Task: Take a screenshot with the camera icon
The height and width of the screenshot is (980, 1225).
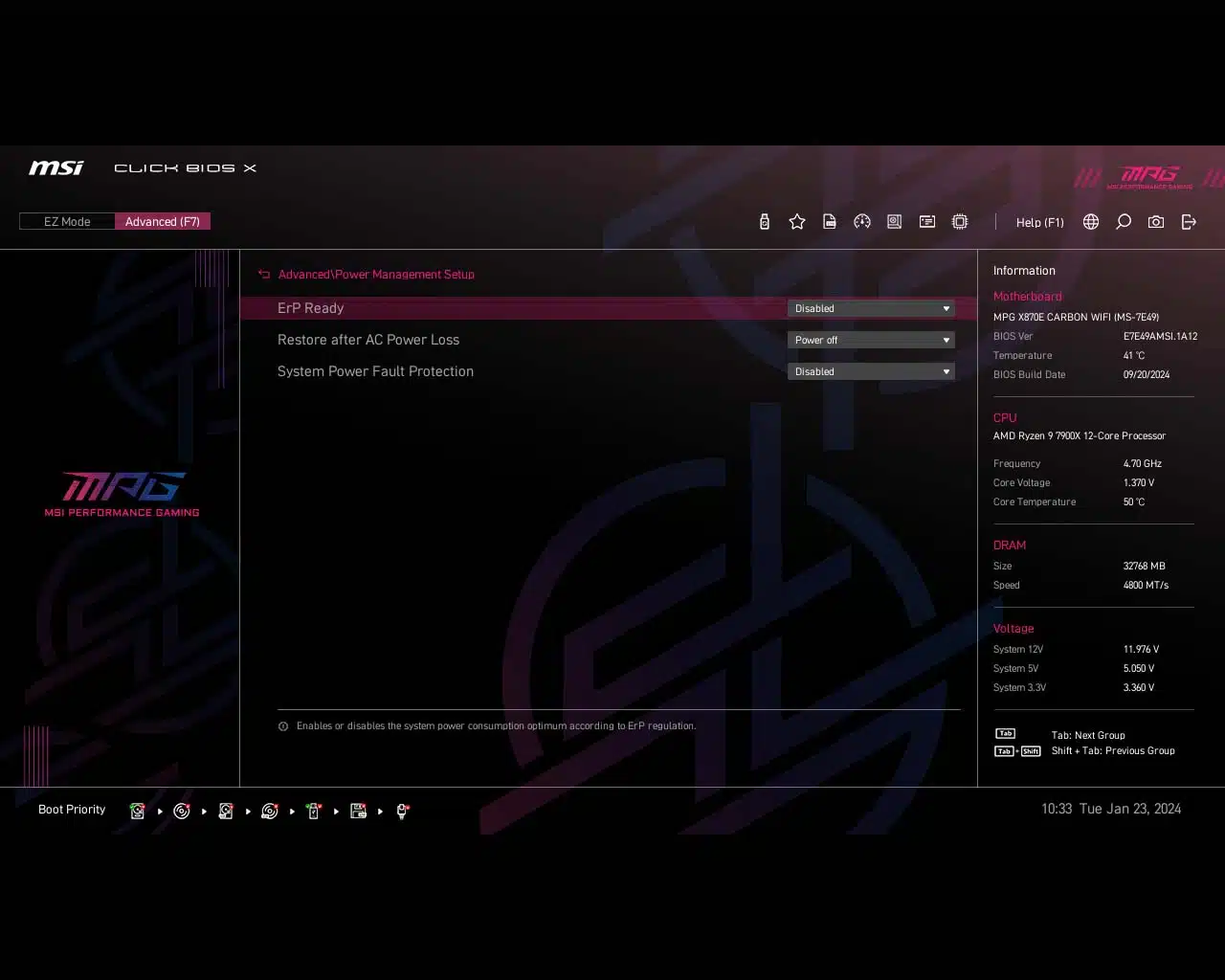Action: pos(1156,222)
